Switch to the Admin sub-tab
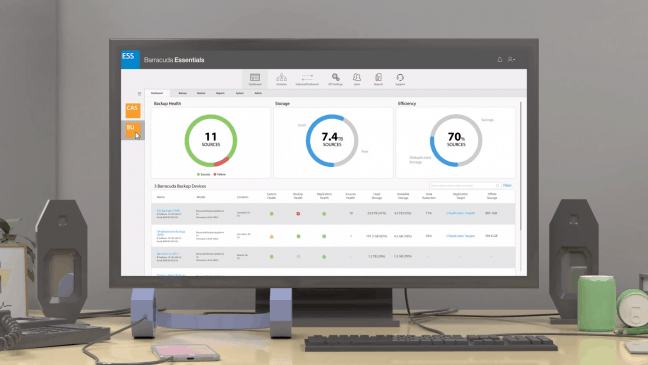The height and width of the screenshot is (365, 648). pos(258,93)
